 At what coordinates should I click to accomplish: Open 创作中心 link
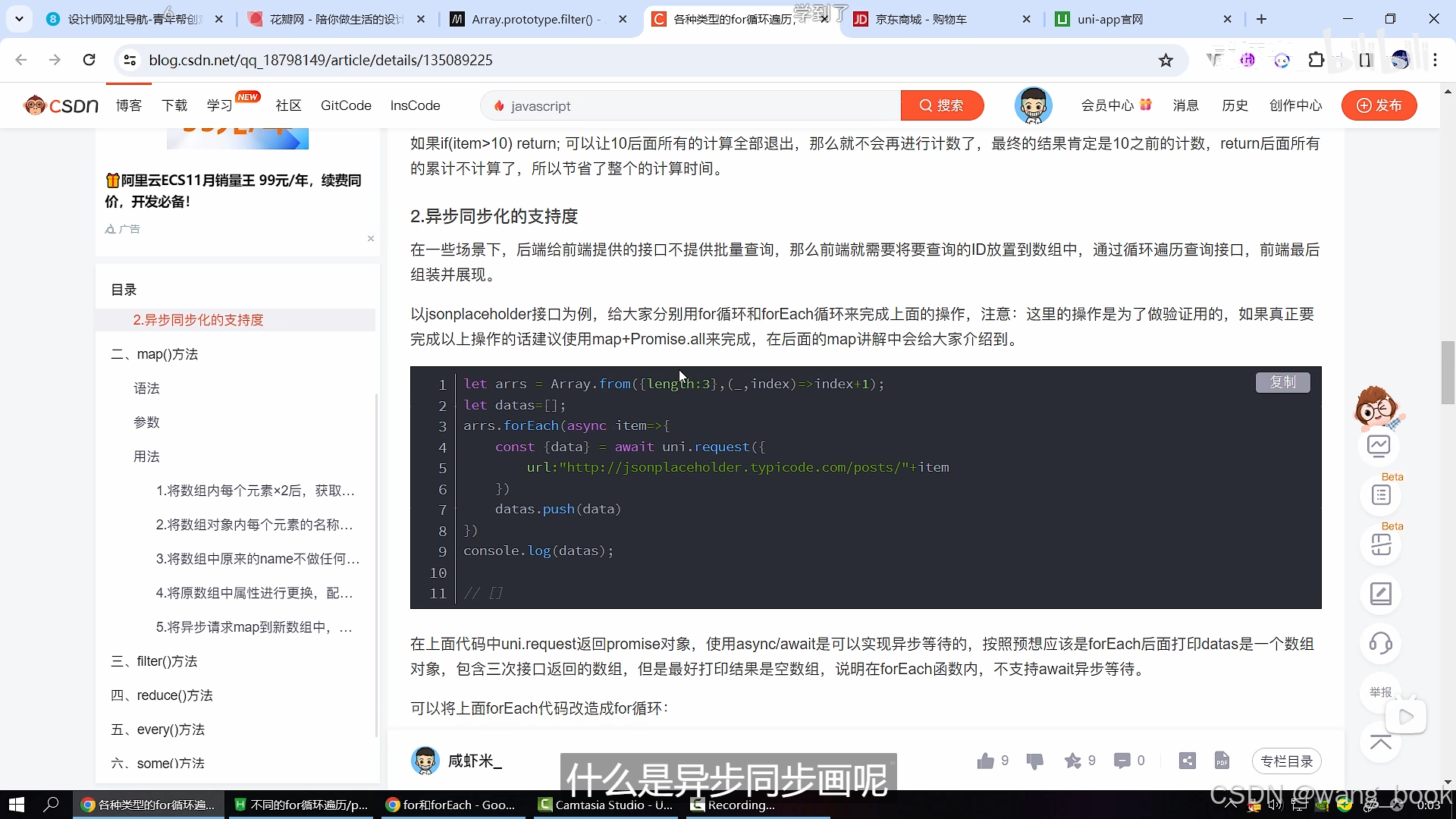pyautogui.click(x=1295, y=105)
